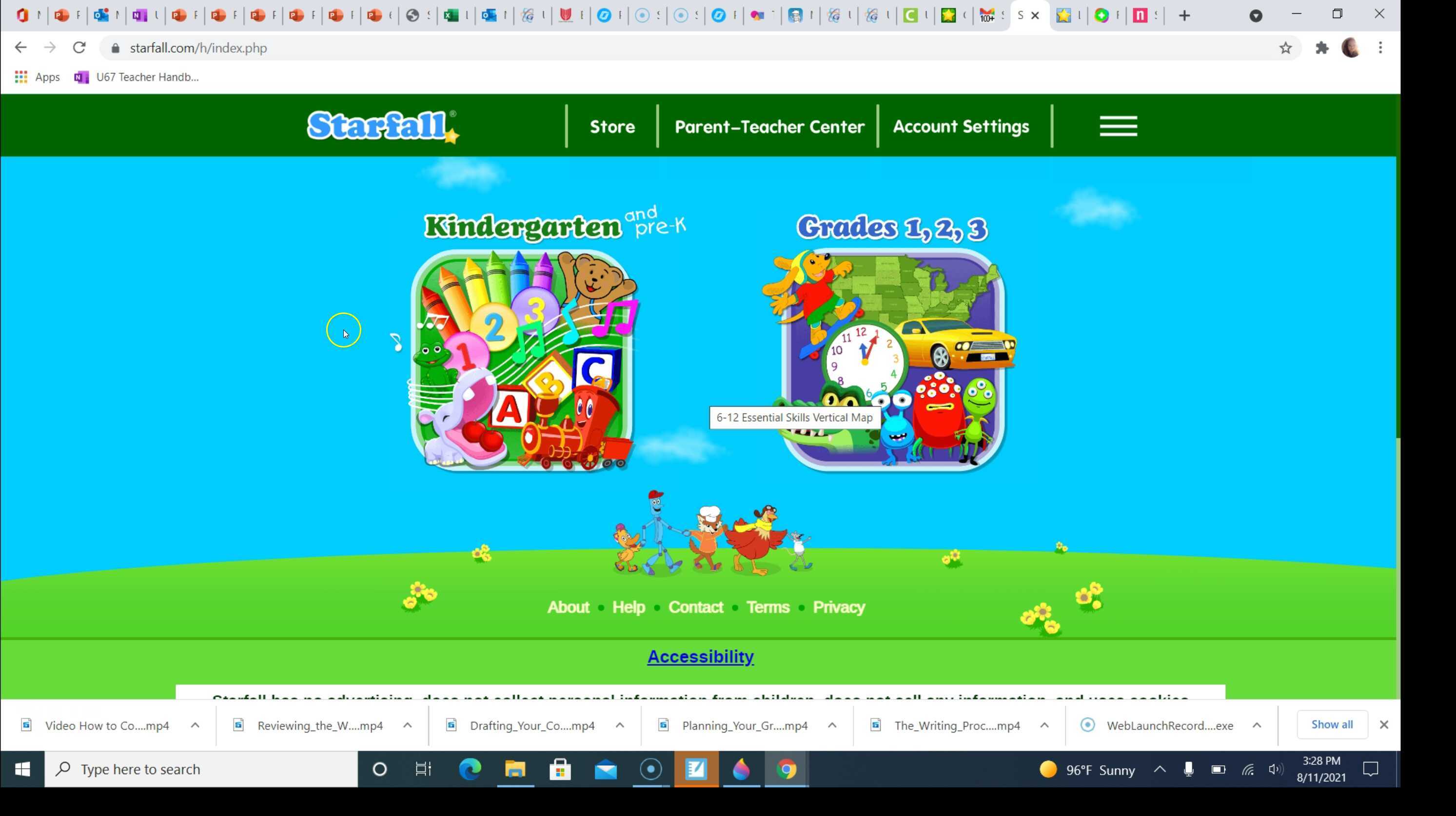Viewport: 1456px width, 816px height.
Task: Expand options for Video How to Co....mp4
Action: click(195, 725)
